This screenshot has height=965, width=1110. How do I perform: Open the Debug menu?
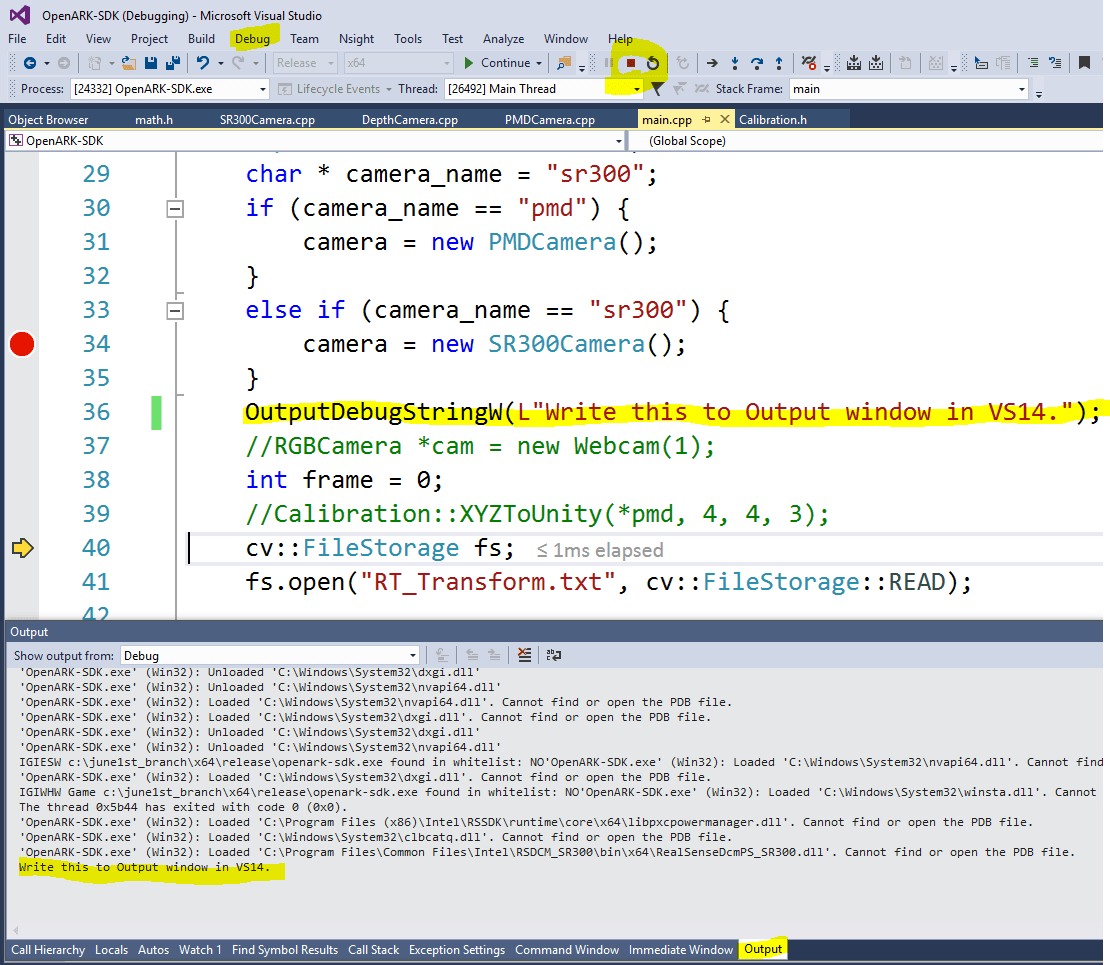pos(252,39)
